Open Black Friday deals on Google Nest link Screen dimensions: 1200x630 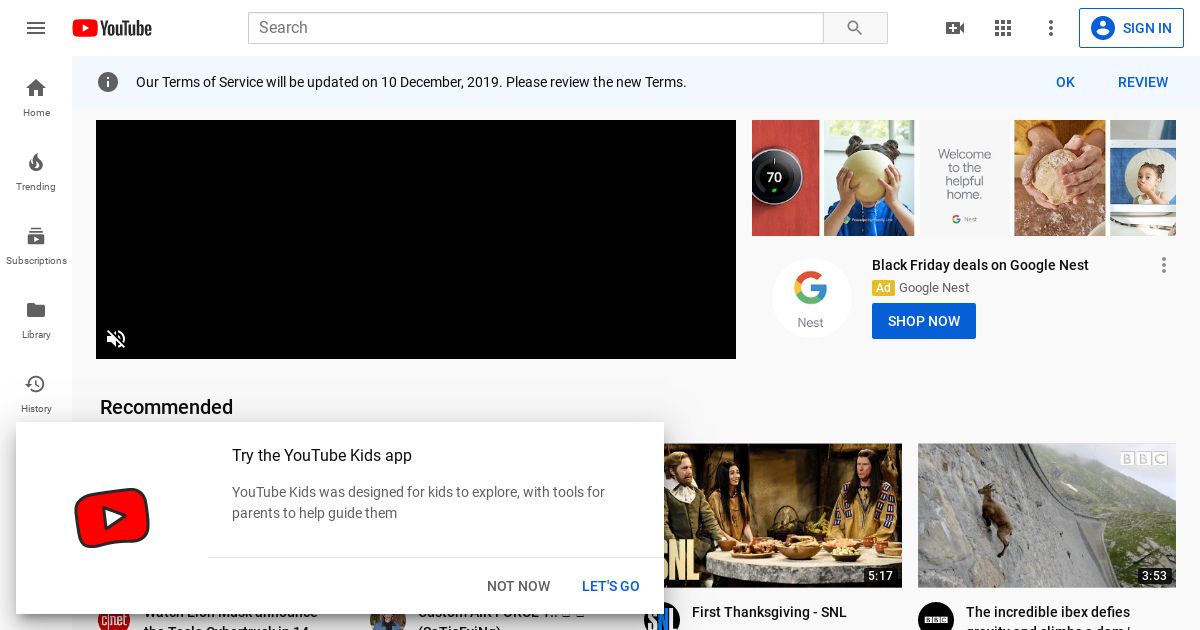[x=980, y=265]
